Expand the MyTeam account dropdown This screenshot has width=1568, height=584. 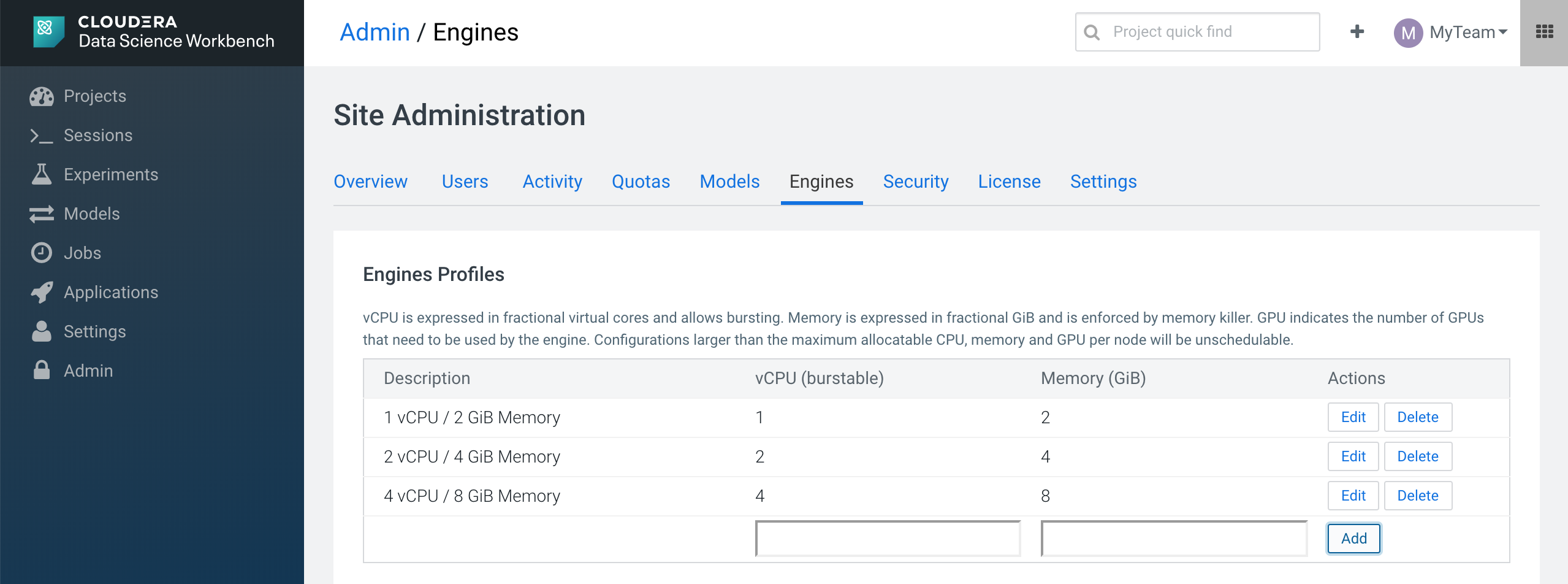[x=1450, y=32]
